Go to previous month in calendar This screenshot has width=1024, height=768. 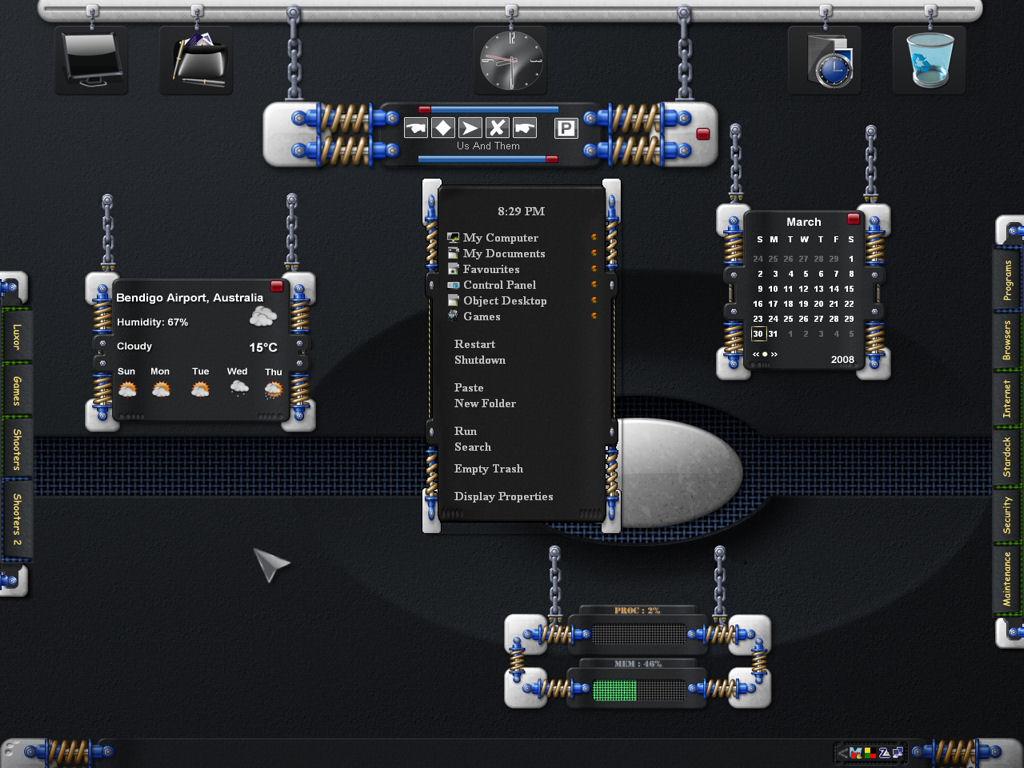tap(756, 354)
